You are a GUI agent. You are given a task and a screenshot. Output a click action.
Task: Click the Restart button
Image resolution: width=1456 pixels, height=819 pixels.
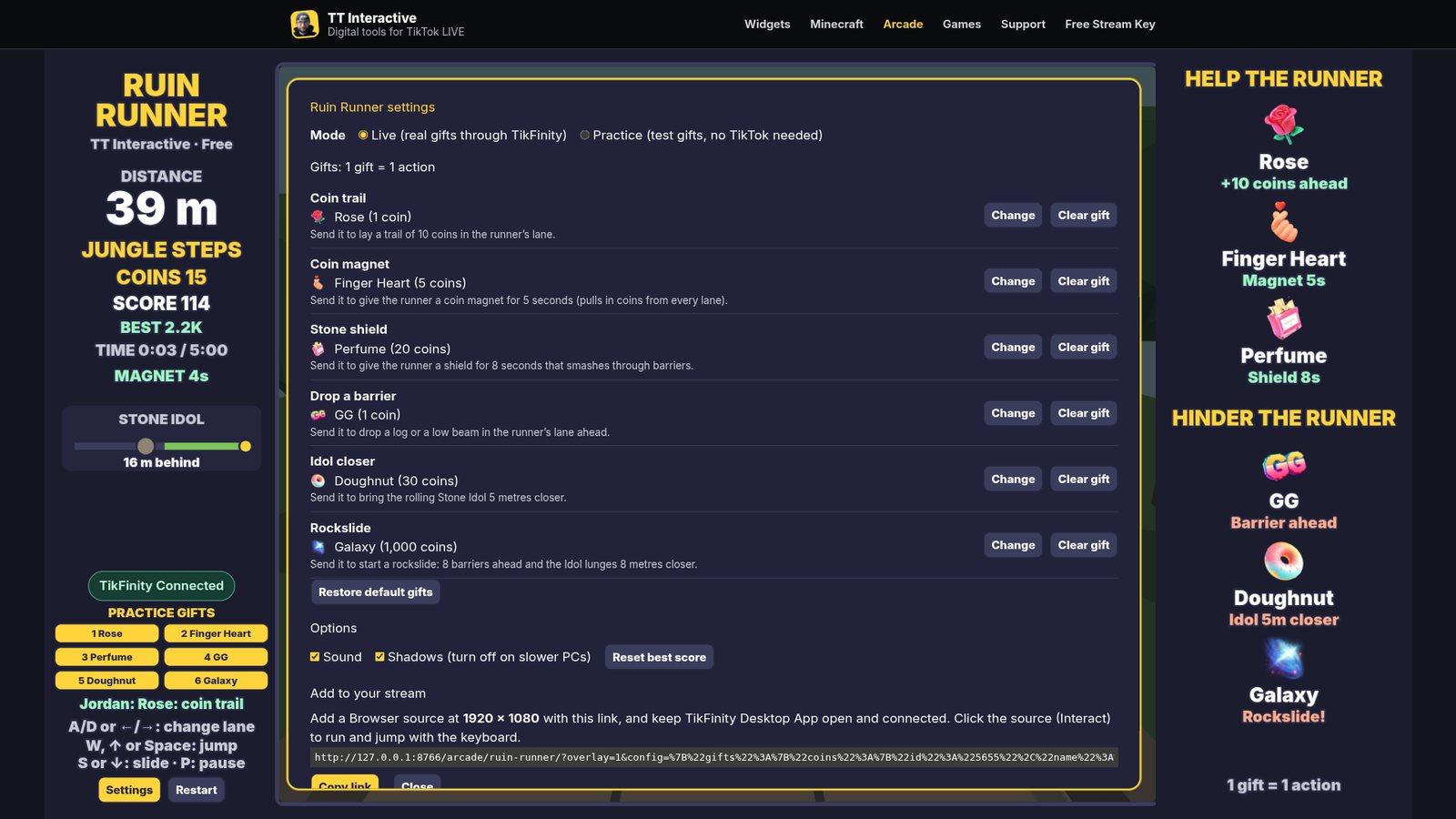197,790
